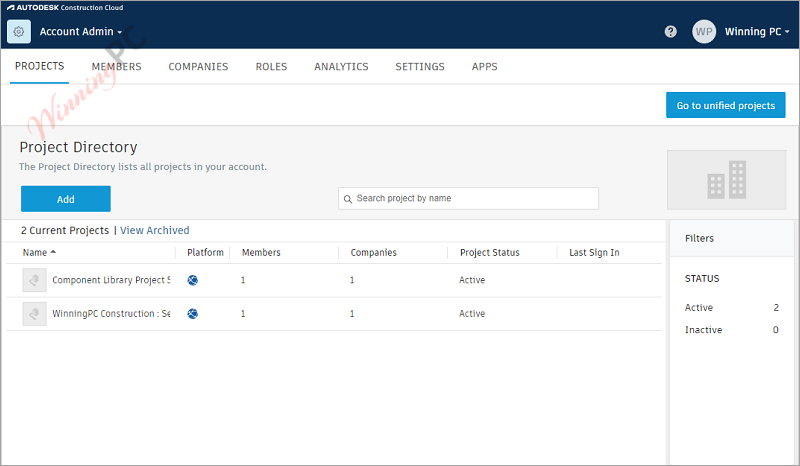The height and width of the screenshot is (466, 800).
Task: Go to the Analytics tab
Action: [341, 67]
